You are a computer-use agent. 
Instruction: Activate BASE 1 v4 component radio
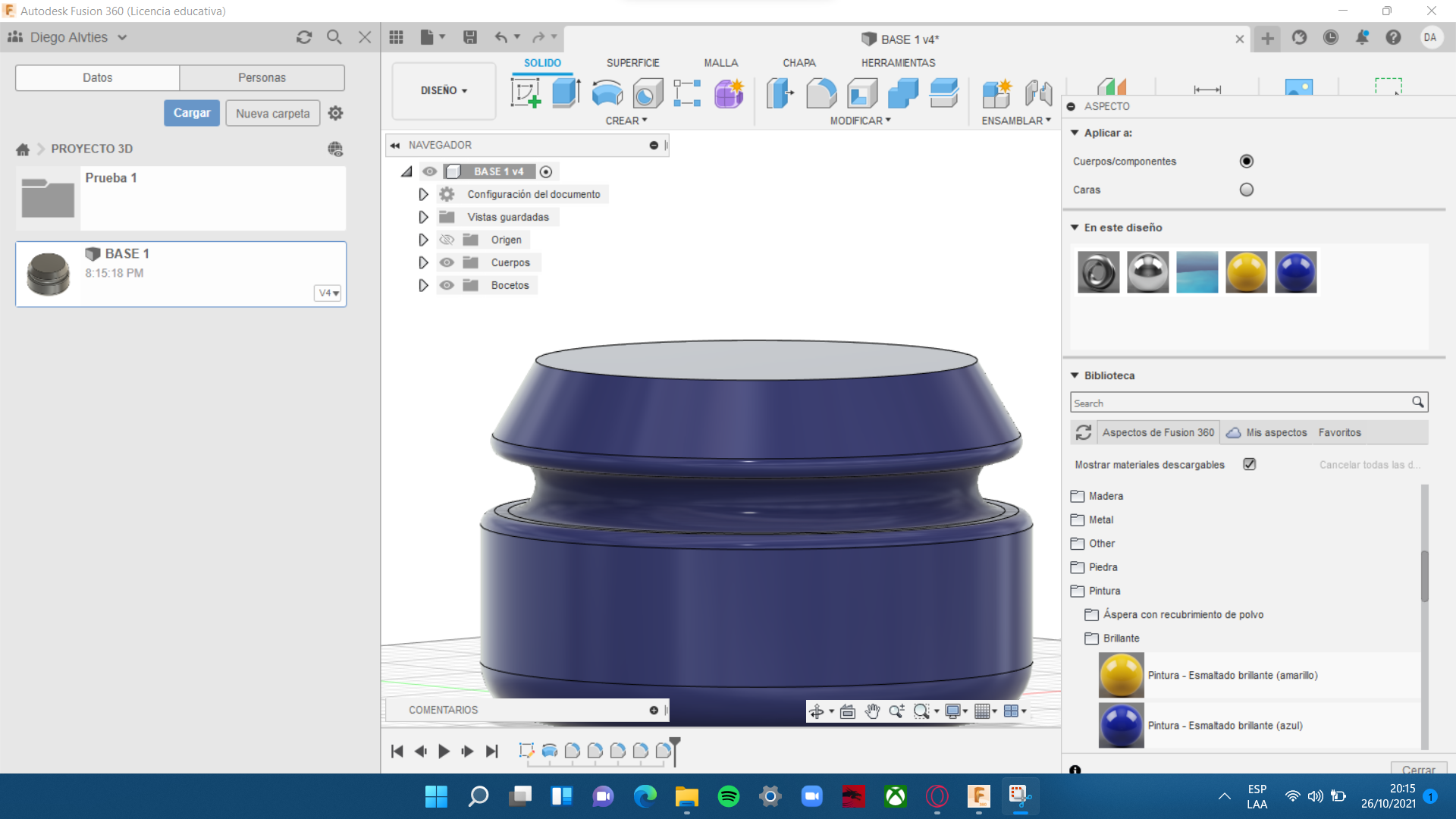point(546,171)
